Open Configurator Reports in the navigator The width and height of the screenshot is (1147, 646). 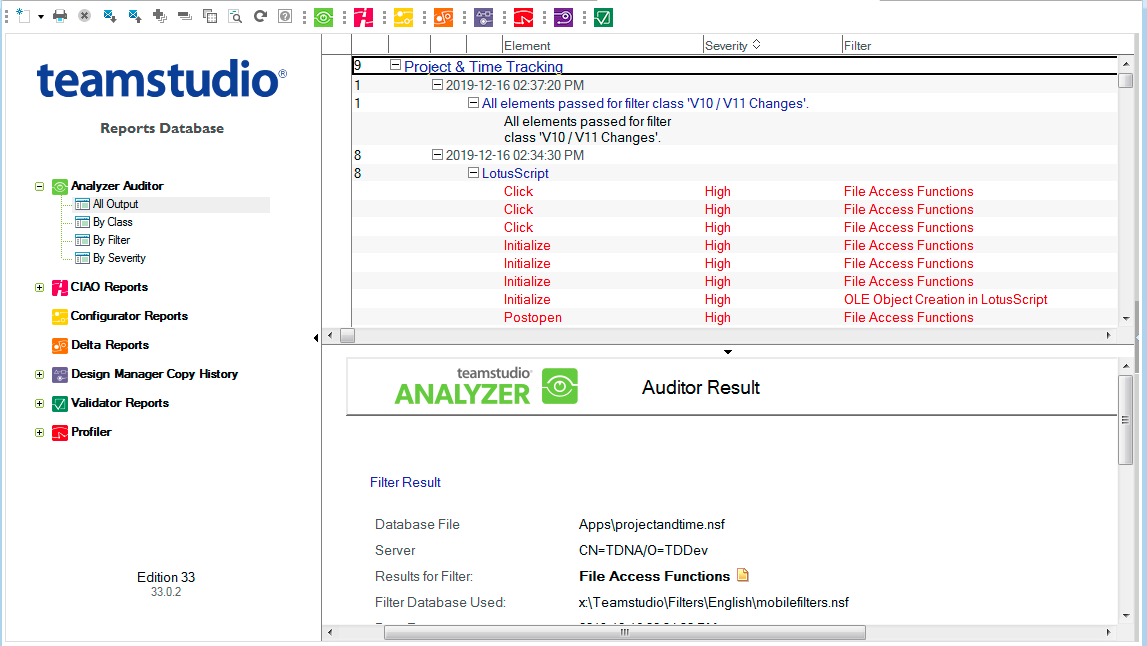coord(129,316)
